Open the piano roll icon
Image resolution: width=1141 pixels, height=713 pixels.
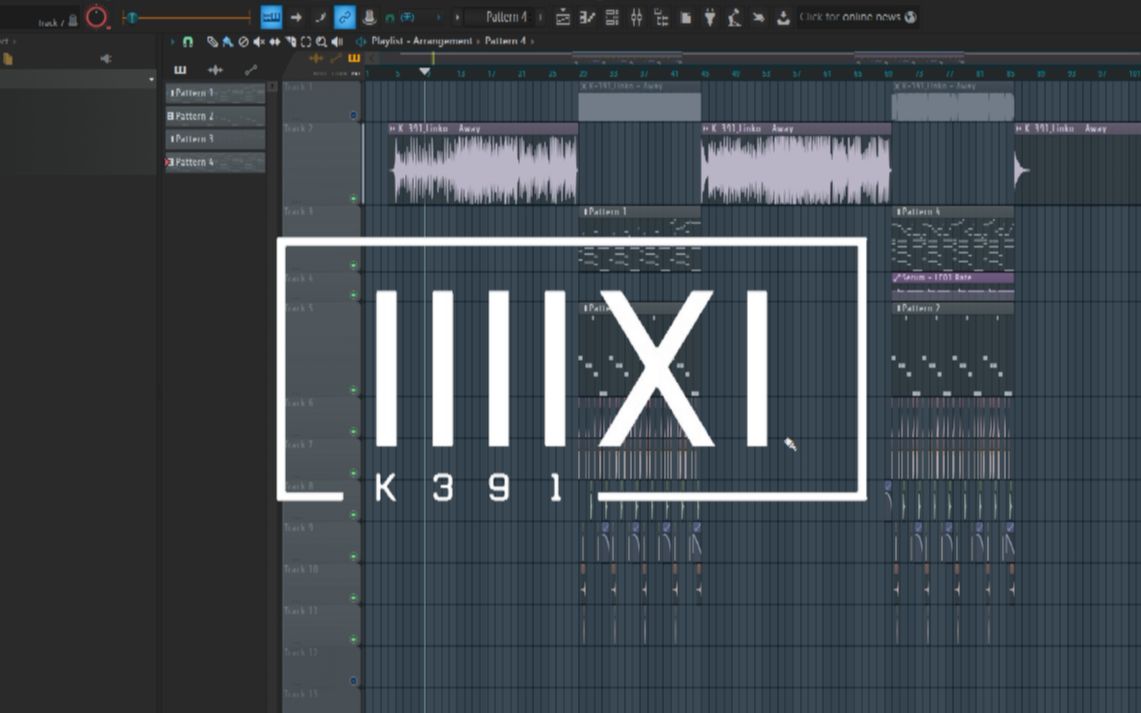[587, 17]
